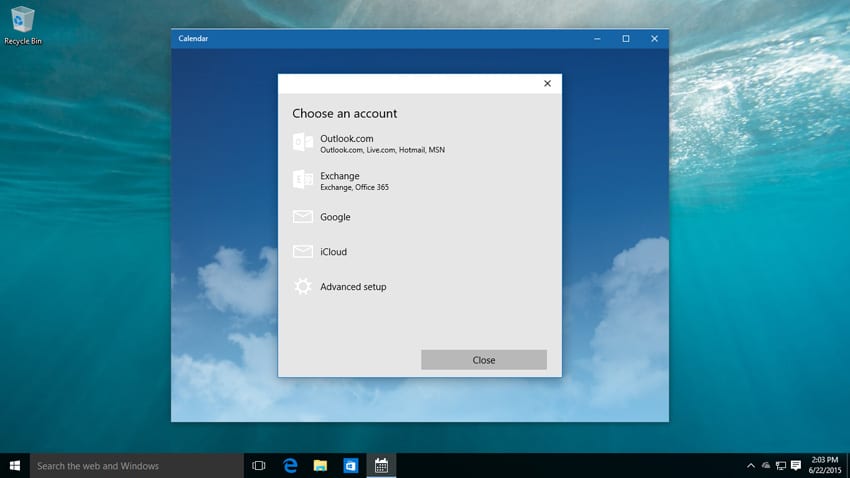Choose the Exchange option label
The height and width of the screenshot is (478, 850).
coord(339,176)
